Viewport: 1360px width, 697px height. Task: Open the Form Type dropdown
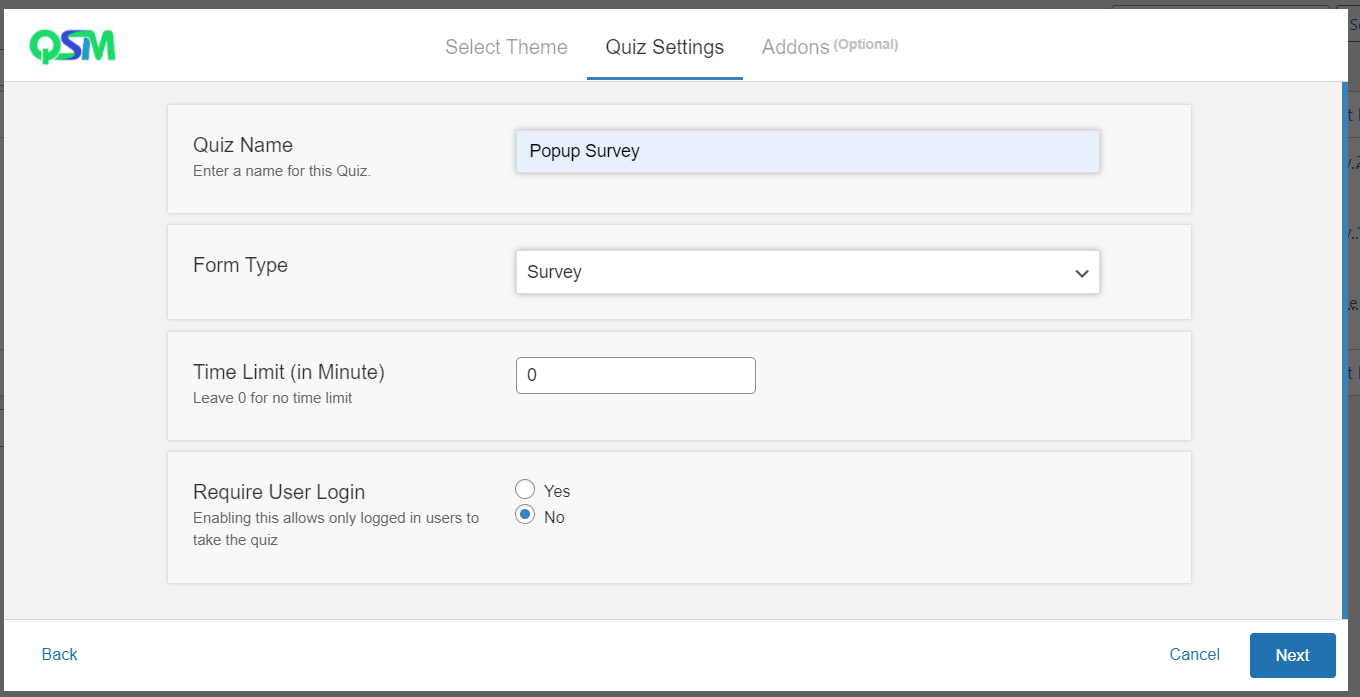point(808,272)
